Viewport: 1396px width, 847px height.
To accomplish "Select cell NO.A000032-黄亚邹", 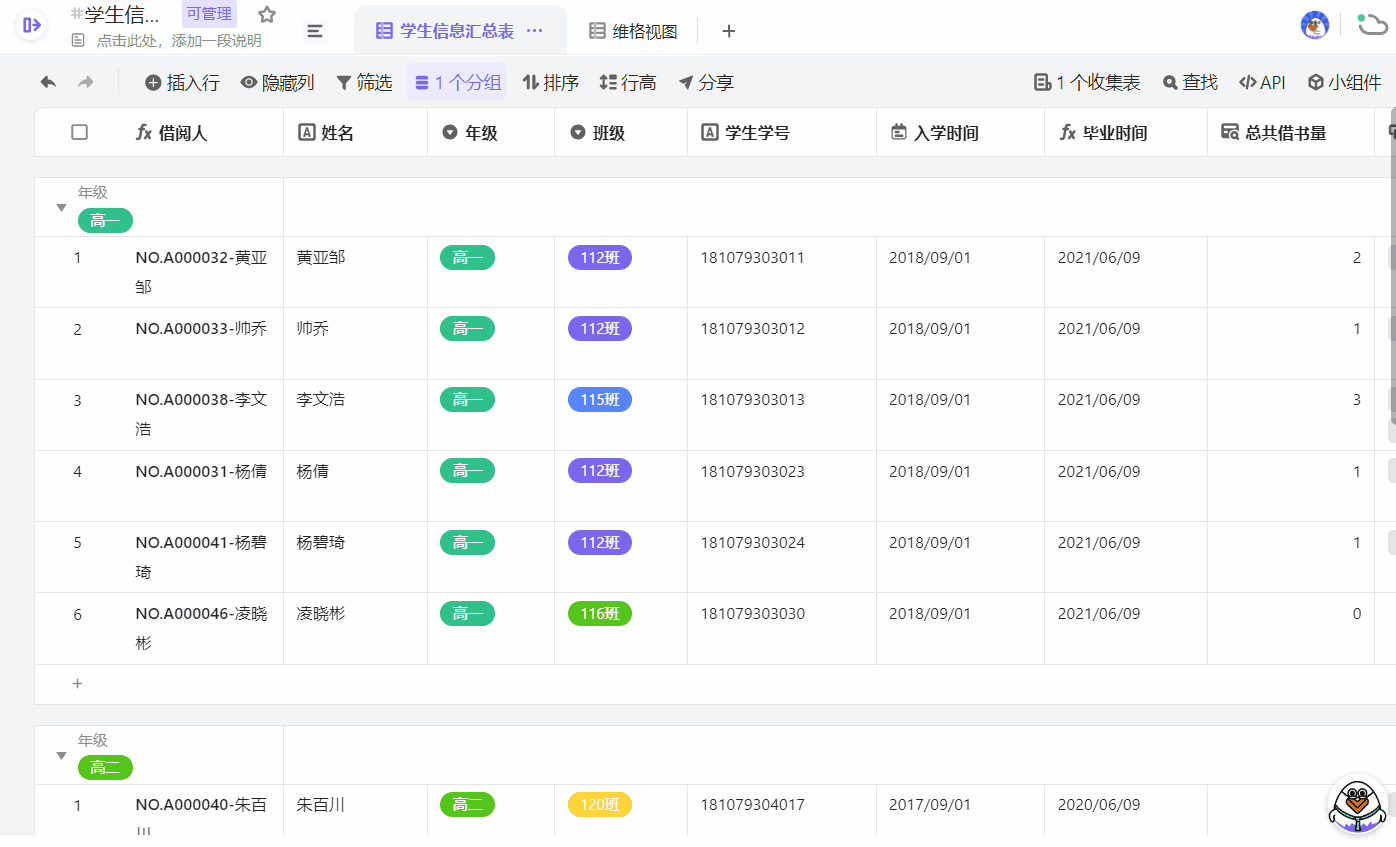I will [203, 272].
